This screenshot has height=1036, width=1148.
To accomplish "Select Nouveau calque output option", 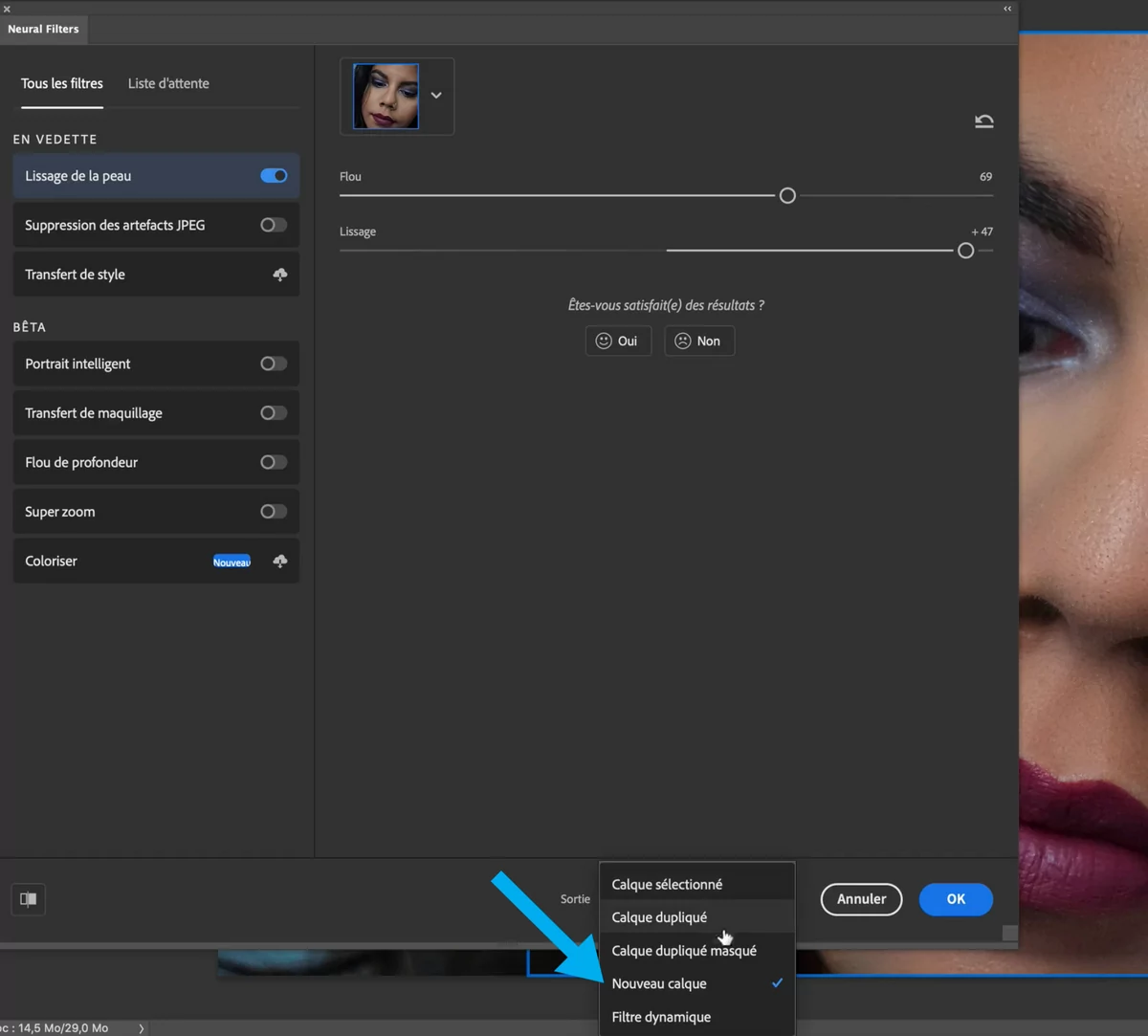I will [x=697, y=983].
